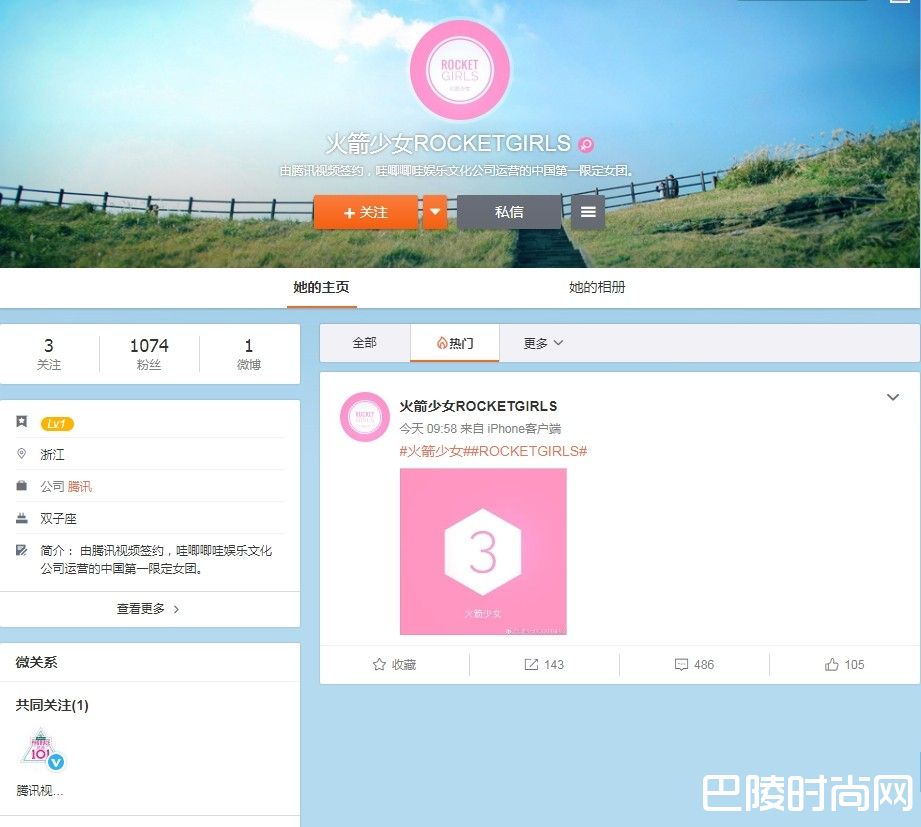This screenshot has height=827, width=921.
Task: Click the 微关系 section heading
Action: click(x=36, y=662)
